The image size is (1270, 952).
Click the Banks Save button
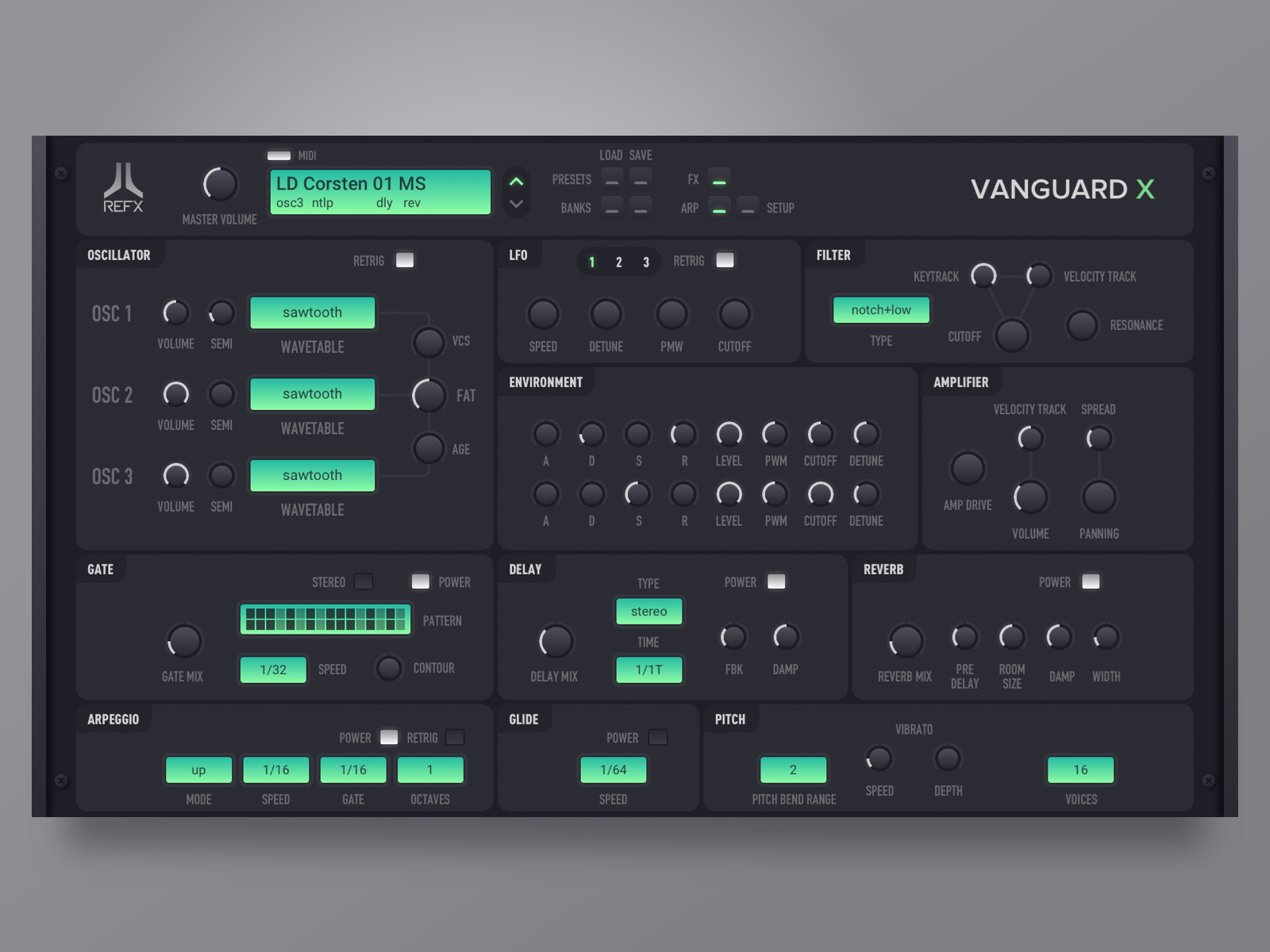coord(641,207)
